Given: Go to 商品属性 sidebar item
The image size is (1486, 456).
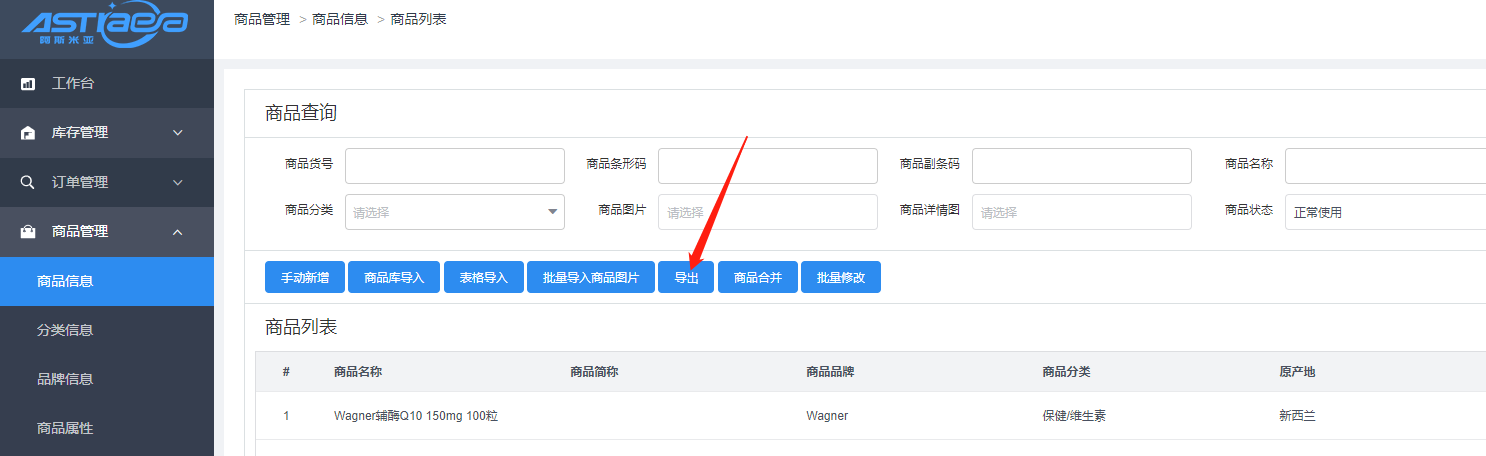Looking at the screenshot, I should click(x=65, y=428).
